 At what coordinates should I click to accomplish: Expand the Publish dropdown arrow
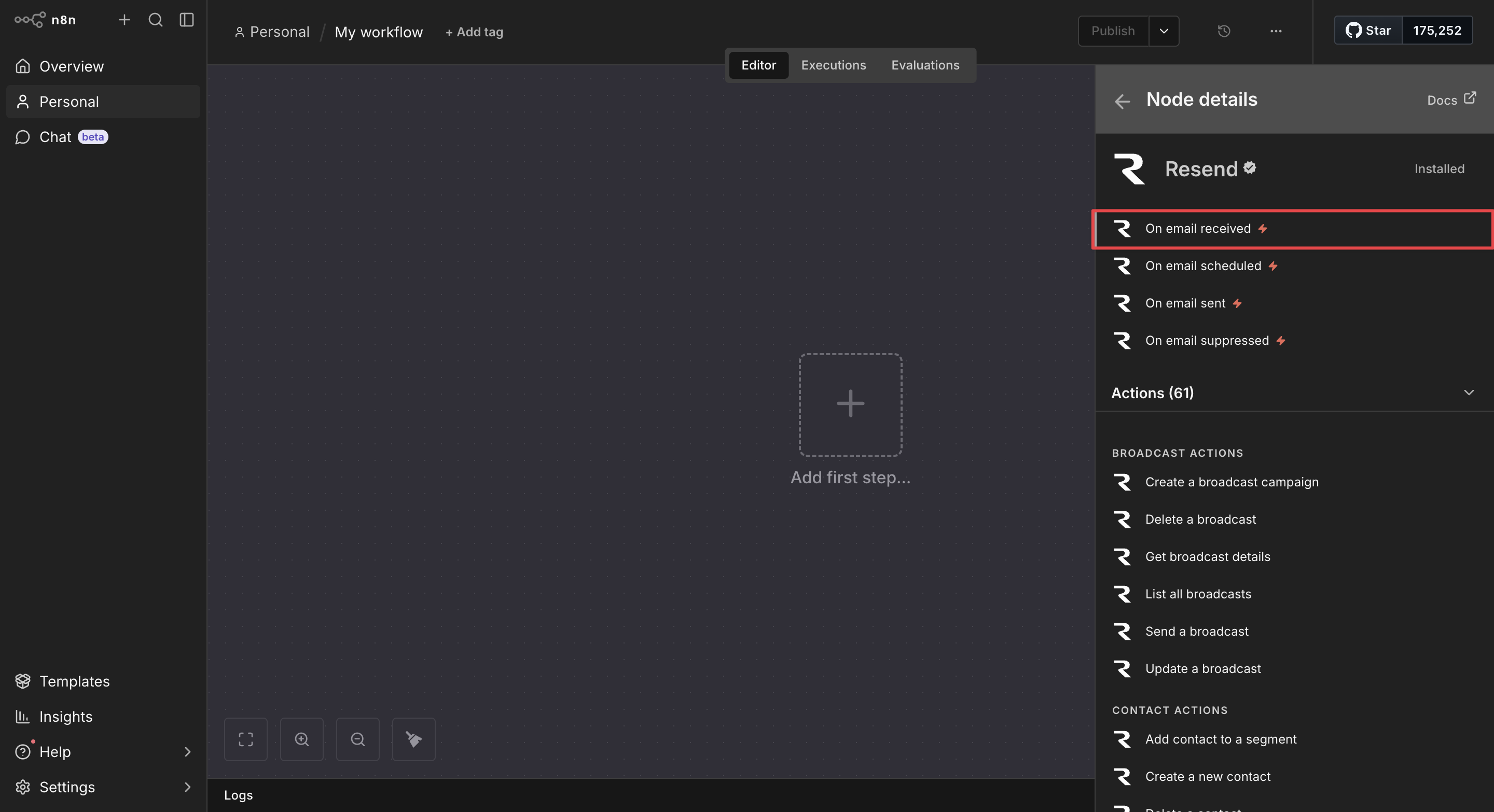coord(1164,31)
